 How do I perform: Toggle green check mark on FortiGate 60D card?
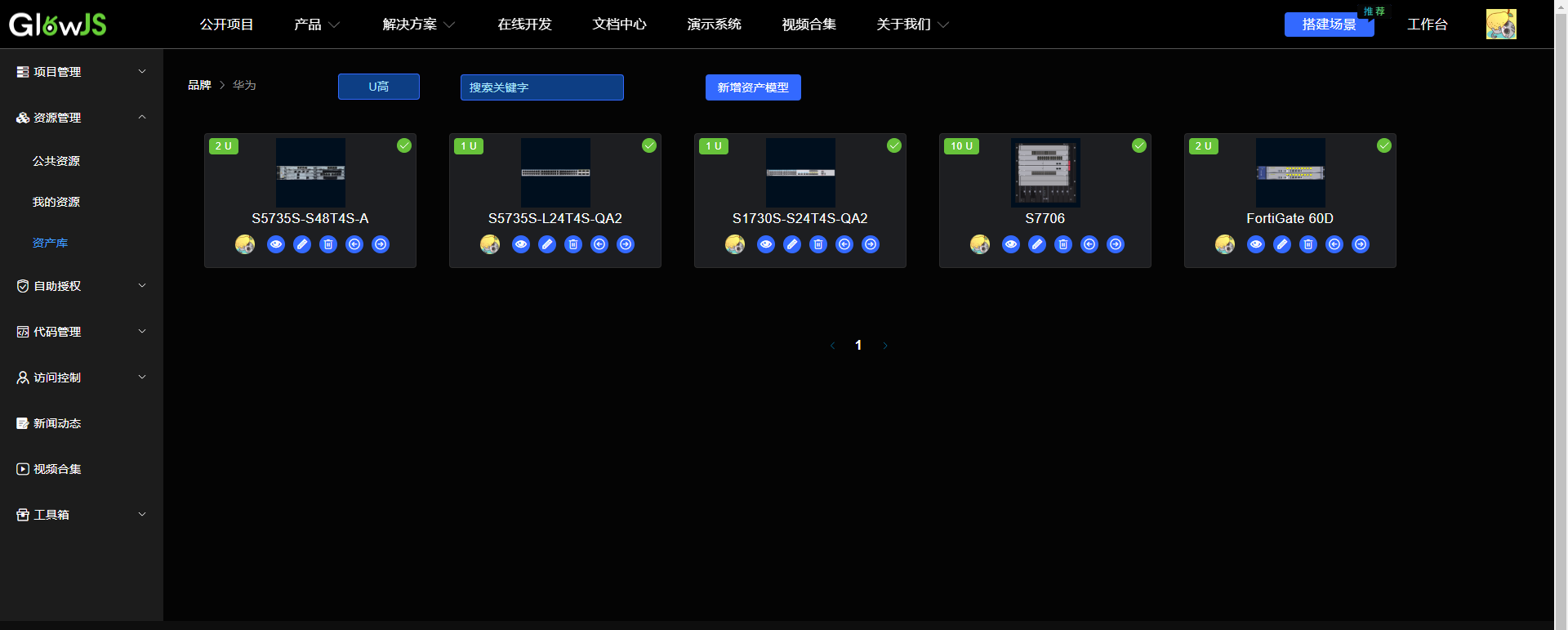coord(1384,145)
